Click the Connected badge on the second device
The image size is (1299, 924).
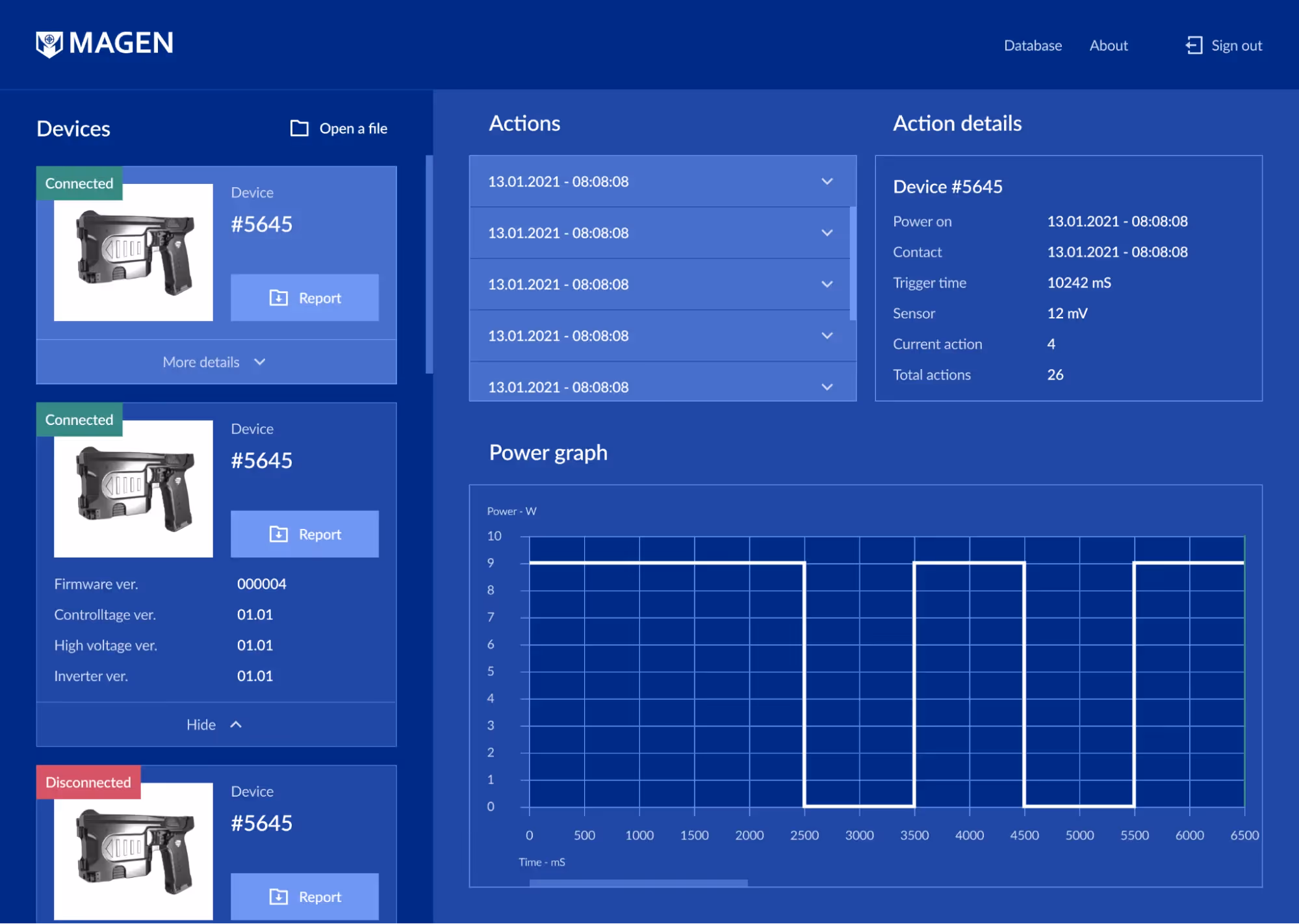click(79, 419)
